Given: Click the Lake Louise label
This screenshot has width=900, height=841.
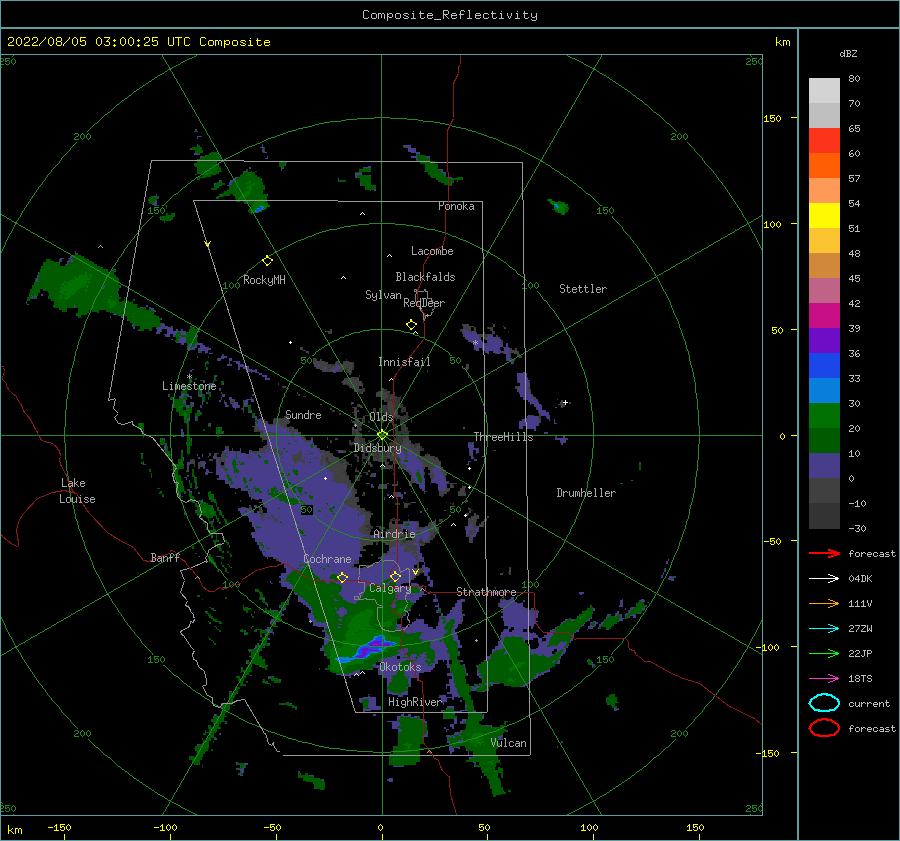Looking at the screenshot, I should coord(77,491).
